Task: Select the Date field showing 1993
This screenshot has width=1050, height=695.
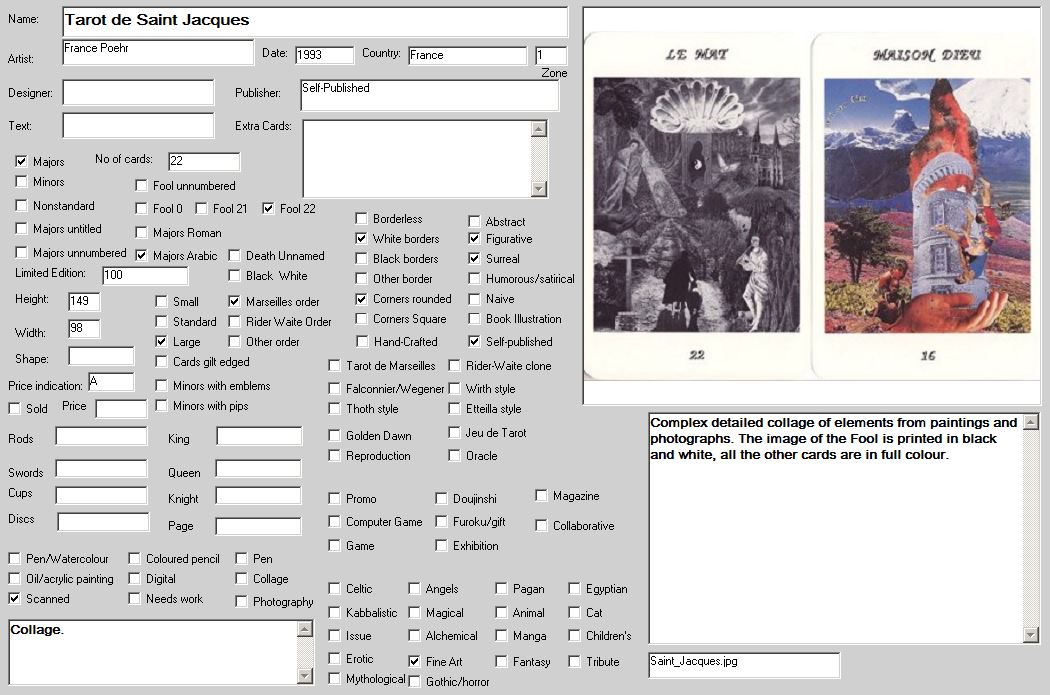Action: [323, 55]
